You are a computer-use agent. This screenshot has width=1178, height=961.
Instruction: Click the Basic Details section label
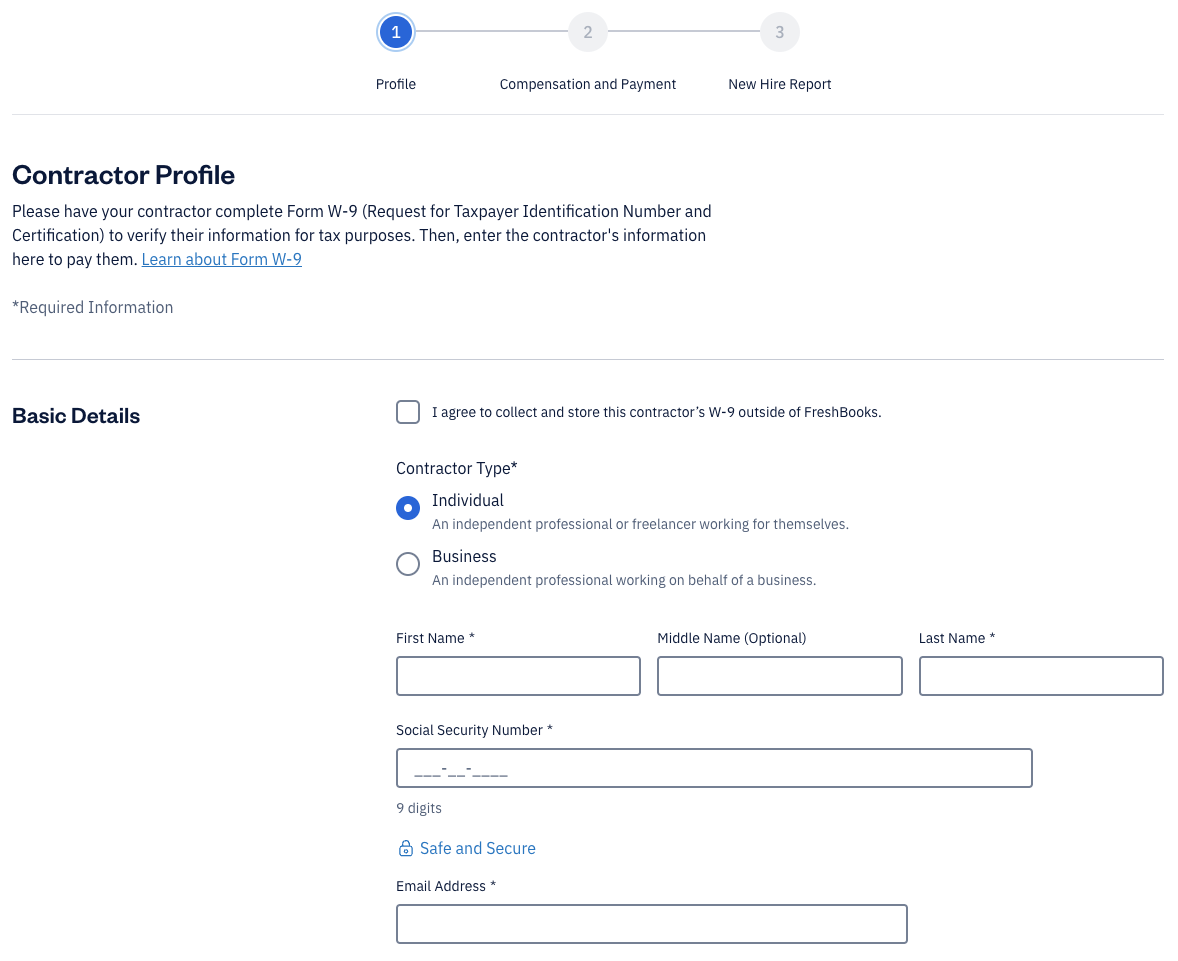click(x=75, y=415)
